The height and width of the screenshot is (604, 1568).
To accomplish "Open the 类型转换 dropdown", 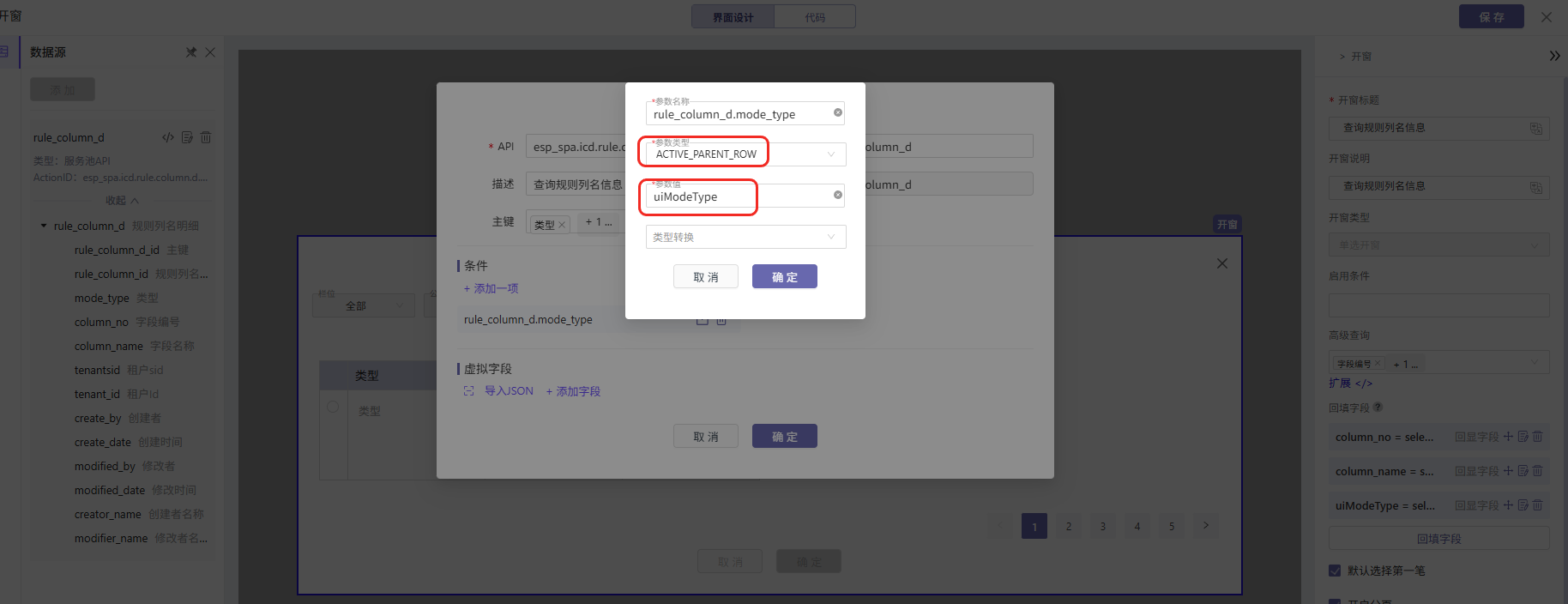I will (745, 237).
